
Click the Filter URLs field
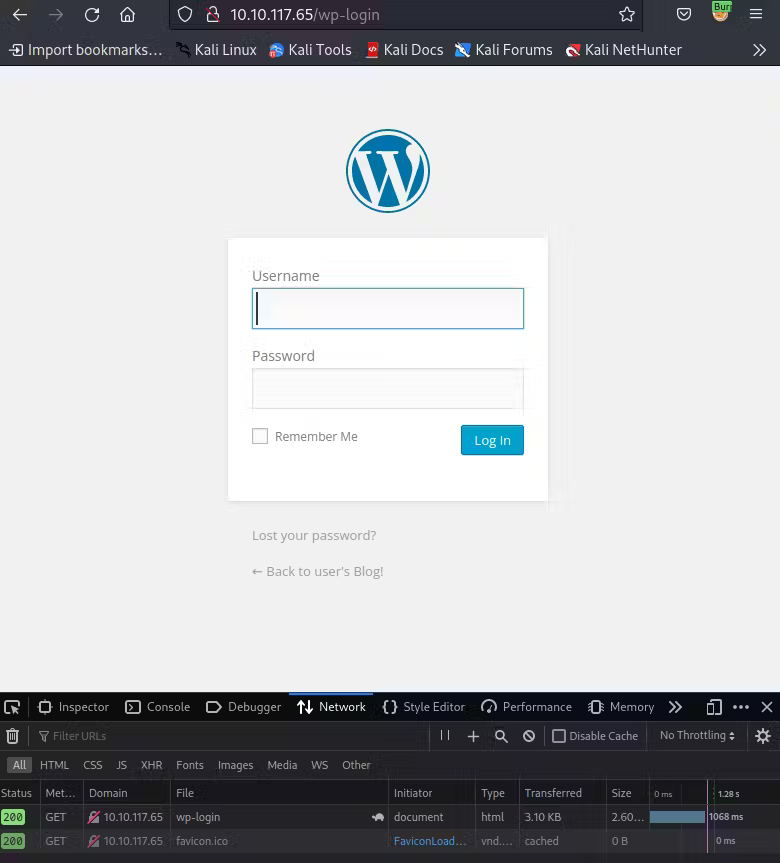point(231,736)
